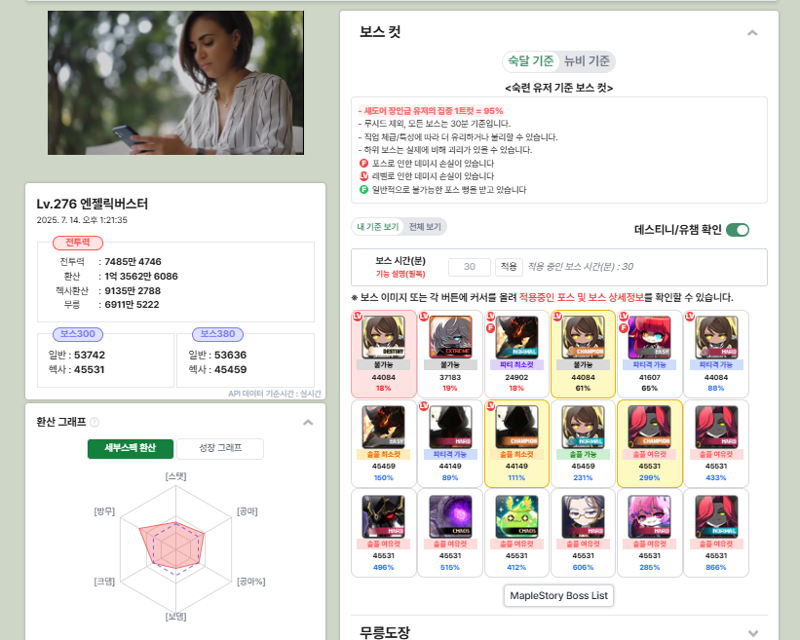Click the Destiny boss icon at 18%
Screen dimensions: 800x640
383,337
